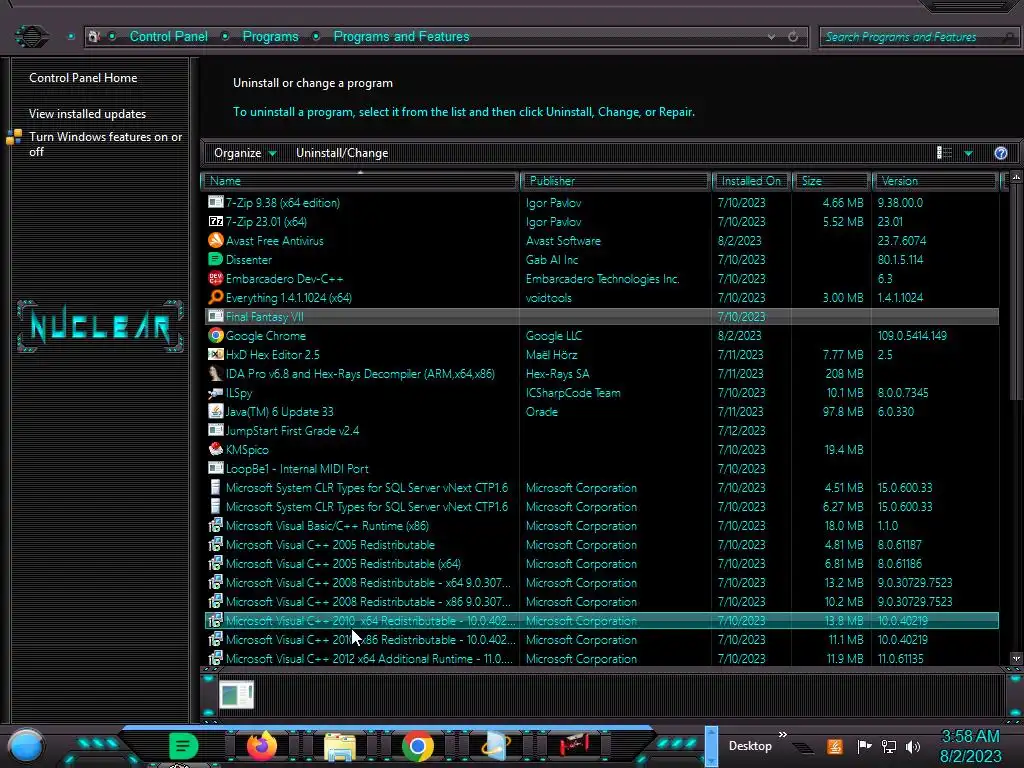Viewport: 1024px width, 768px height.
Task: Click the list scrollbar down arrow
Action: click(x=1016, y=658)
